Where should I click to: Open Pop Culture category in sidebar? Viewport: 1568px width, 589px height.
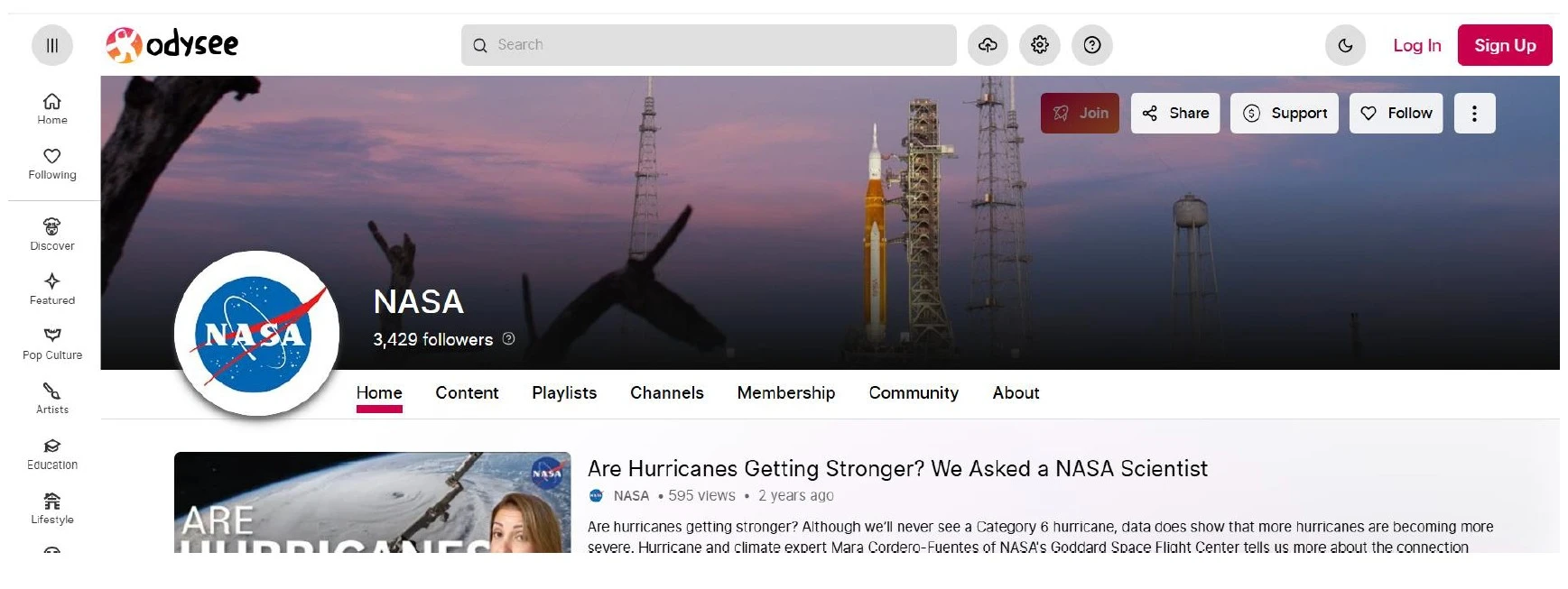(x=52, y=344)
